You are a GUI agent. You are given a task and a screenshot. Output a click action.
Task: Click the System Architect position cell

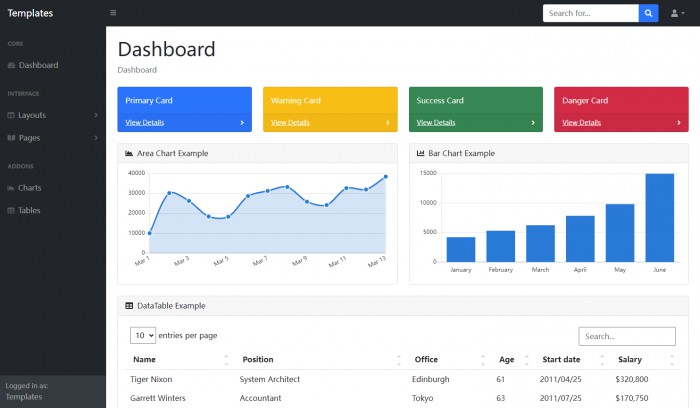[270, 379]
